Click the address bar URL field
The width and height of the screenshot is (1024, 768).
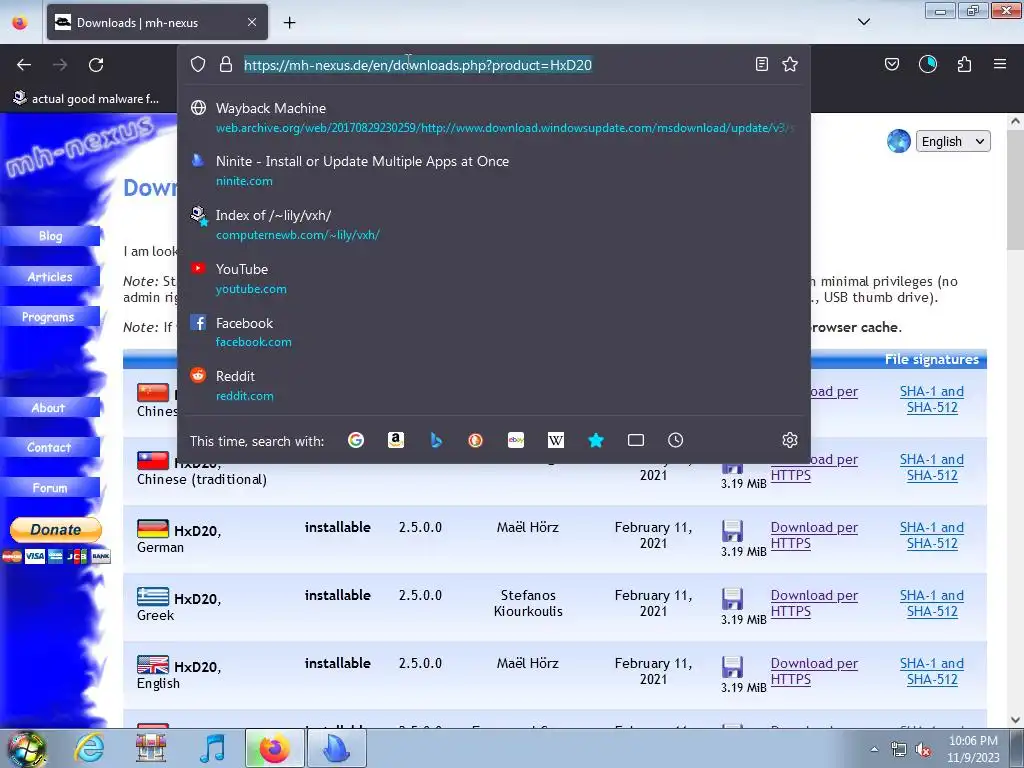[x=493, y=65]
